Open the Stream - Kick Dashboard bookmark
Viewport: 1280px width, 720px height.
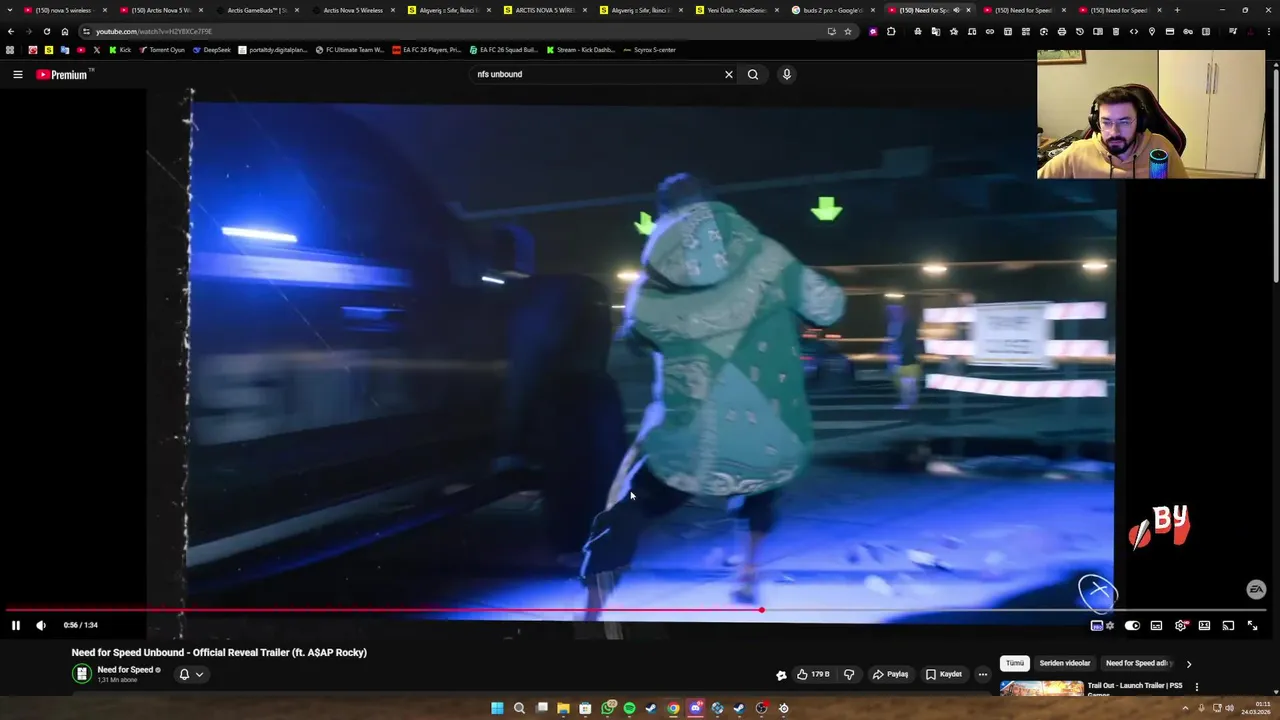coord(581,49)
